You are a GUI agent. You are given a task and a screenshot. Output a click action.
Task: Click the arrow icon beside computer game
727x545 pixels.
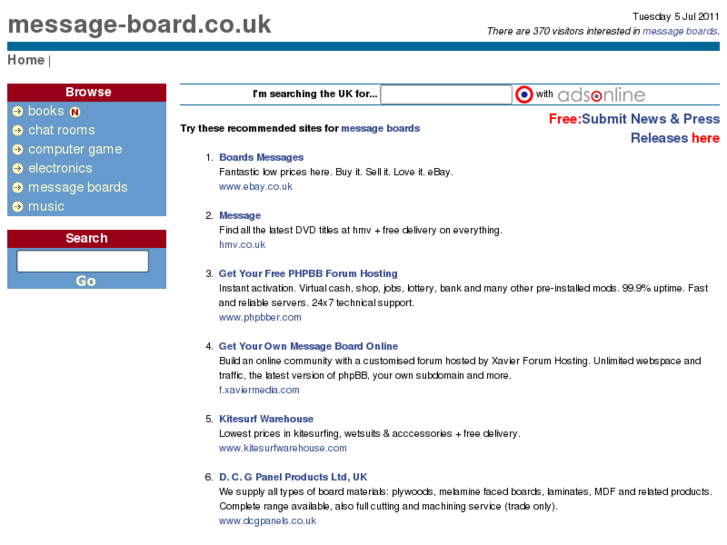click(x=18, y=149)
